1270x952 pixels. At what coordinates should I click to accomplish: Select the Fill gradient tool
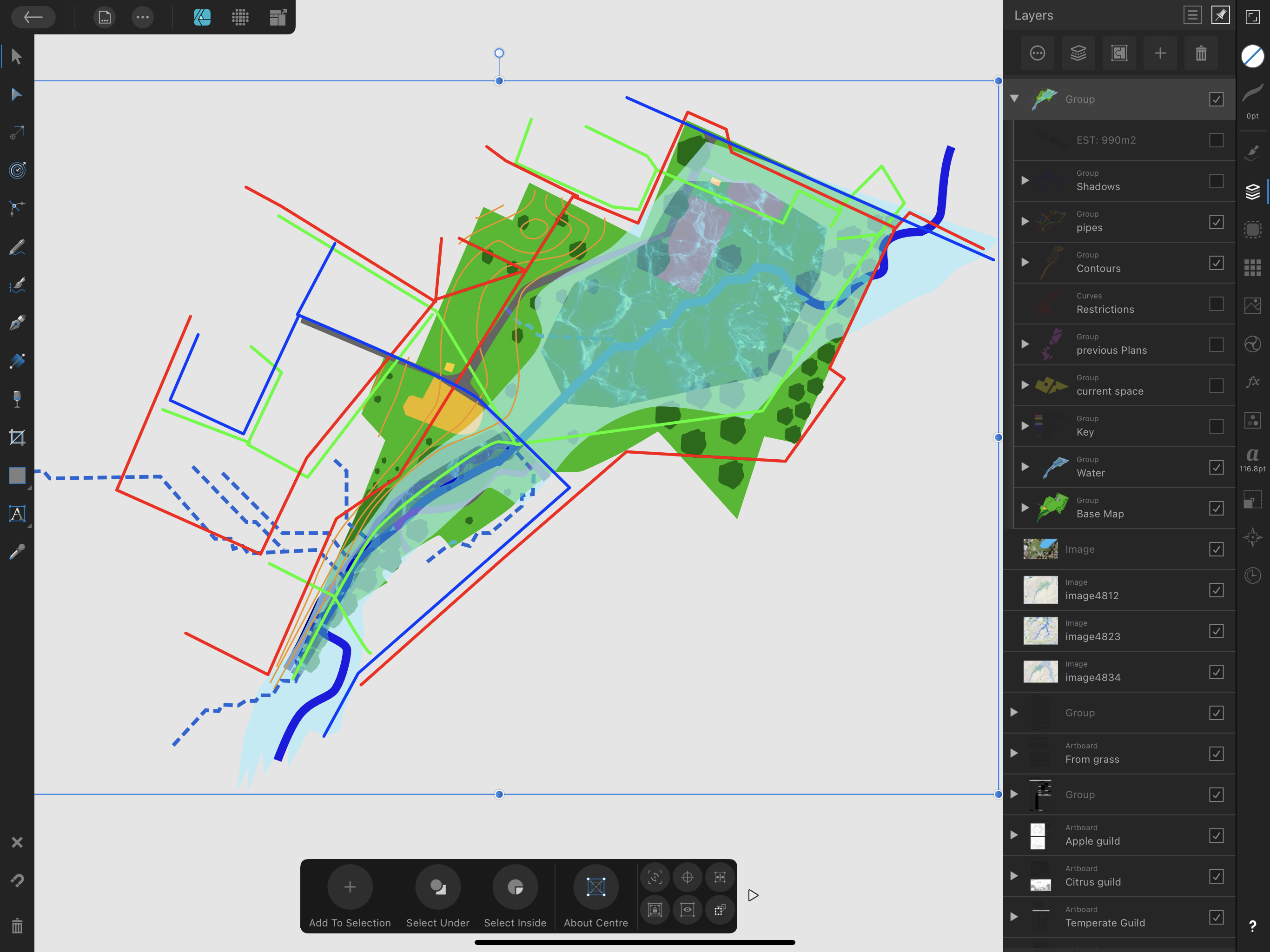[x=17, y=361]
